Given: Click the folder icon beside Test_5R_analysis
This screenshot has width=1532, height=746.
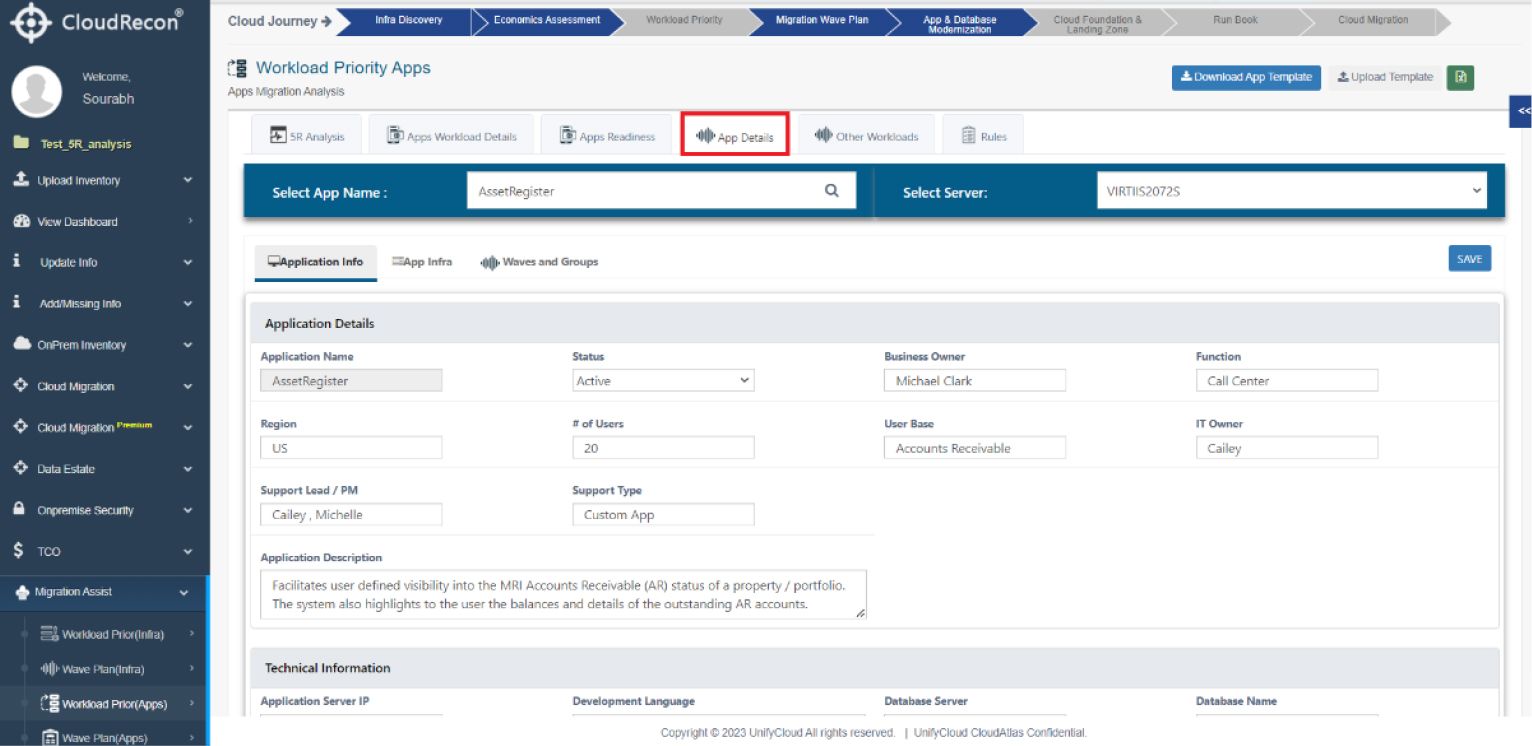Looking at the screenshot, I should tap(20, 143).
